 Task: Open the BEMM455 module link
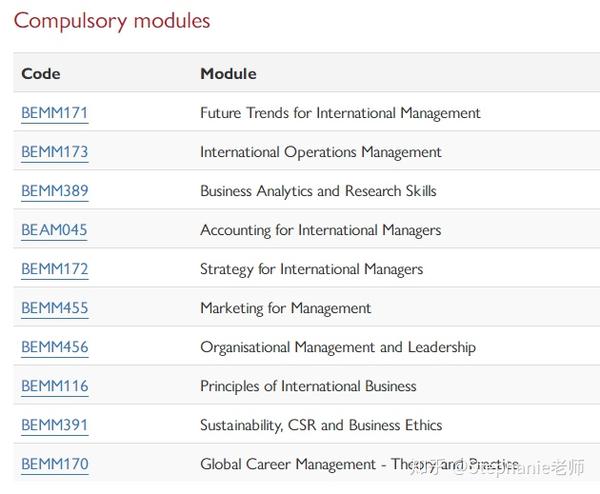(55, 308)
